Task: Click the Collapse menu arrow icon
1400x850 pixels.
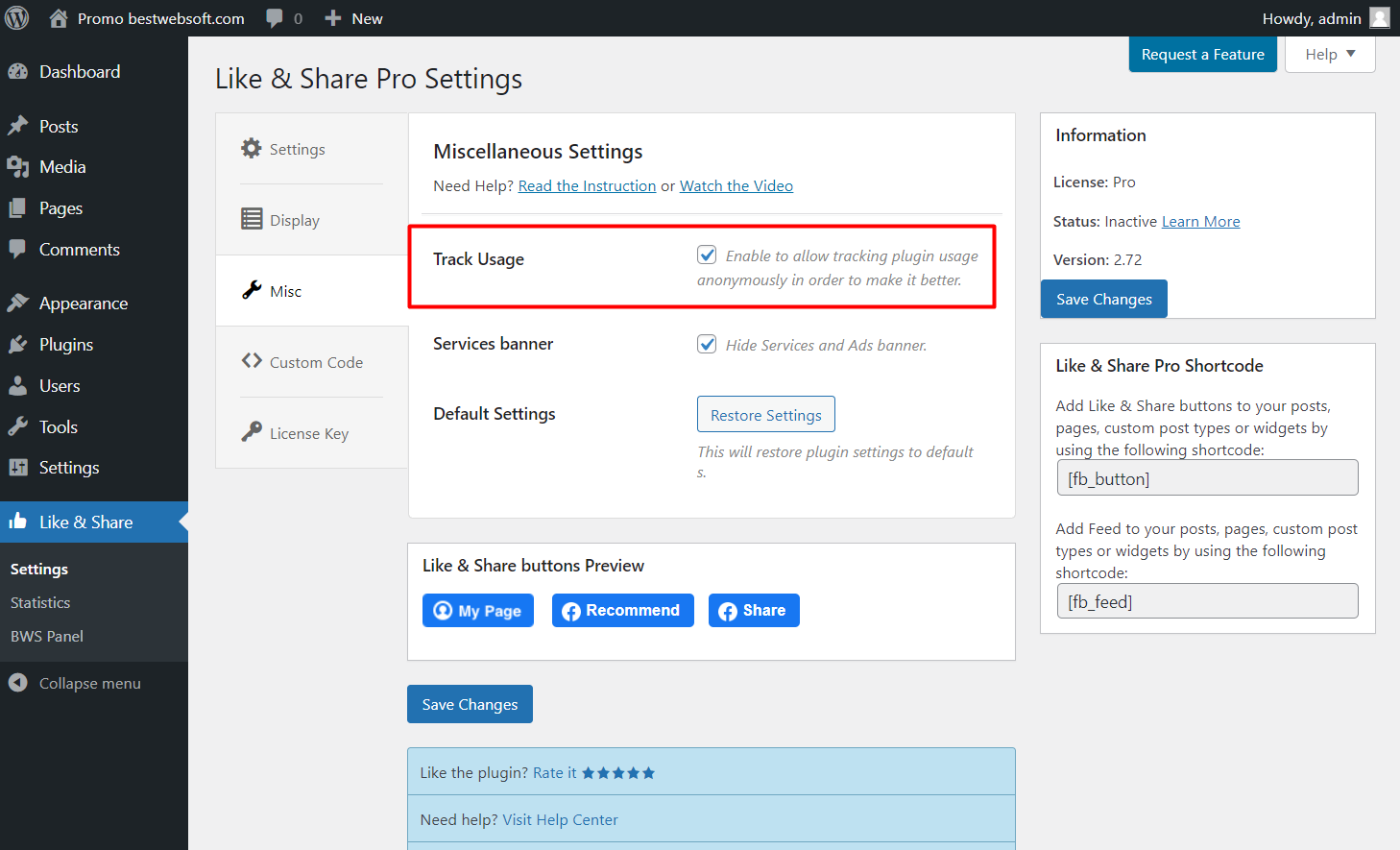Action: pyautogui.click(x=17, y=683)
